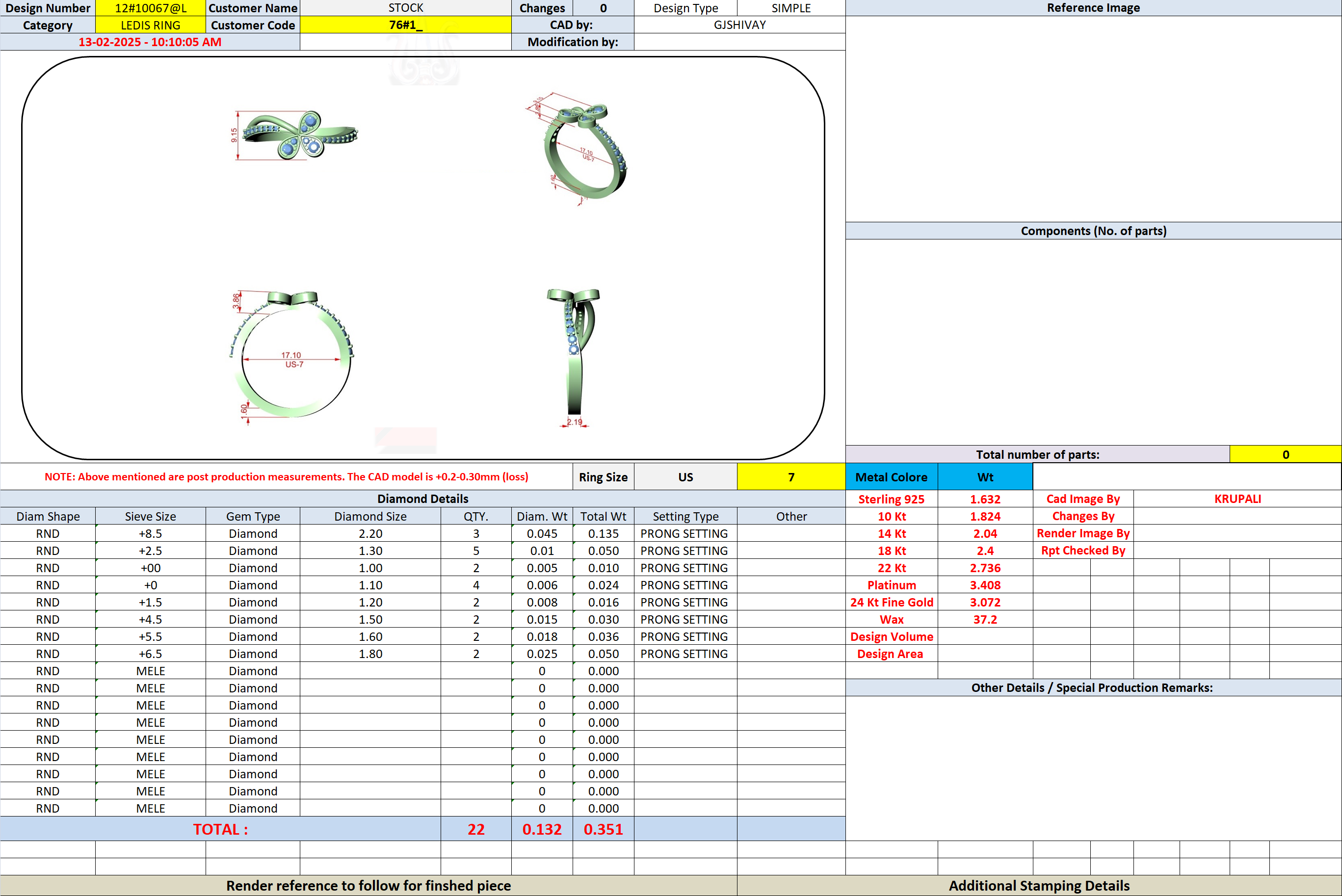Image resolution: width=1342 pixels, height=896 pixels.
Task: Click the Design Type value SIMPLE
Action: 790,8
